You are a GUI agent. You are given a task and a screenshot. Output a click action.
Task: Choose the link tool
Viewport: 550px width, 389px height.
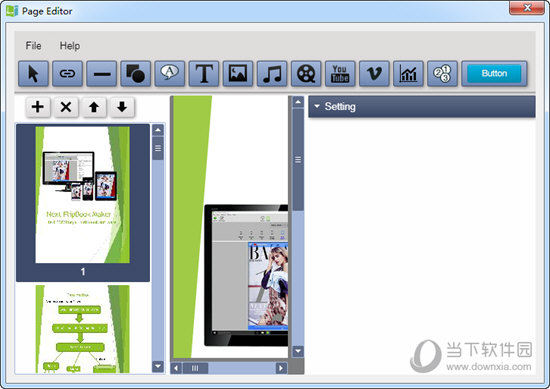67,74
